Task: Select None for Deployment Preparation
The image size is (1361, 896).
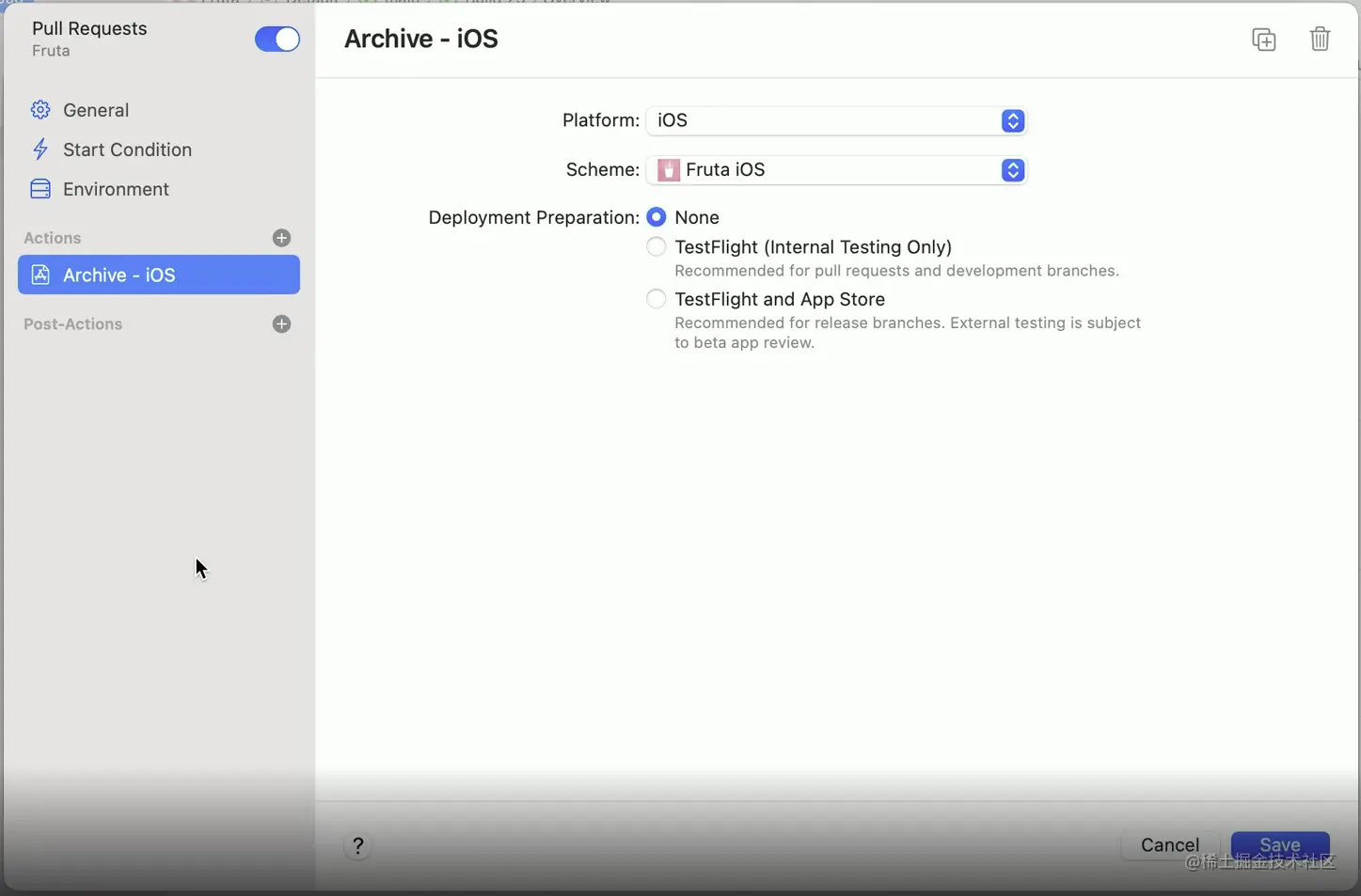Action: [657, 217]
